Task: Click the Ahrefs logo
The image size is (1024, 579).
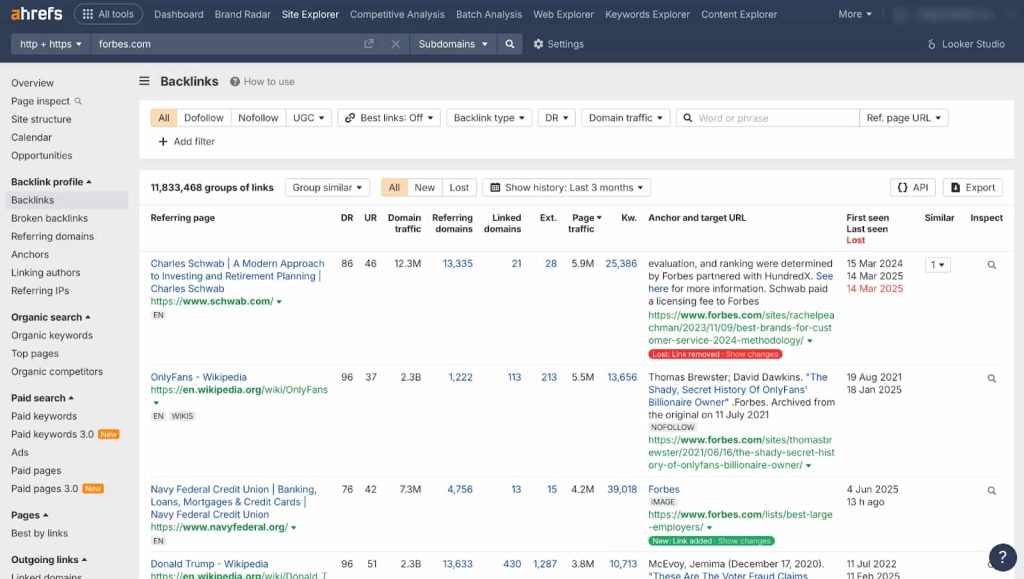Action: tap(37, 13)
